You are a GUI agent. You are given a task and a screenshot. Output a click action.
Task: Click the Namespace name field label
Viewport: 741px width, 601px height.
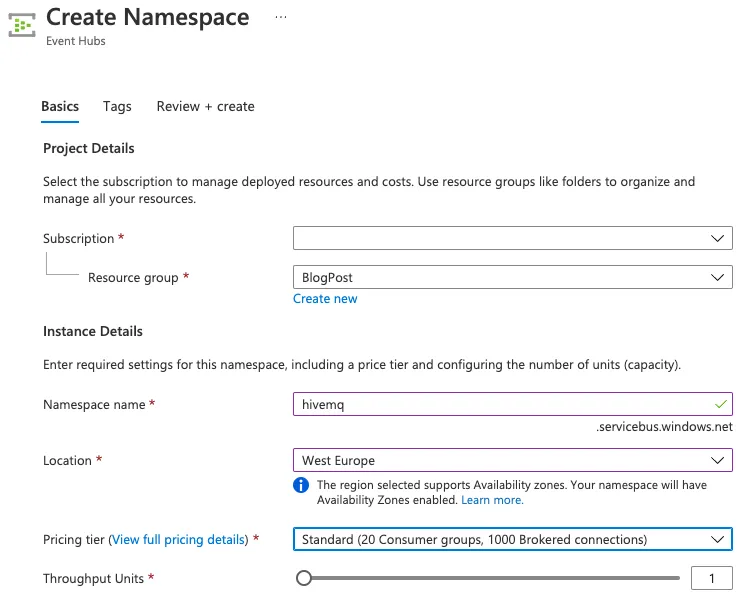[94, 404]
